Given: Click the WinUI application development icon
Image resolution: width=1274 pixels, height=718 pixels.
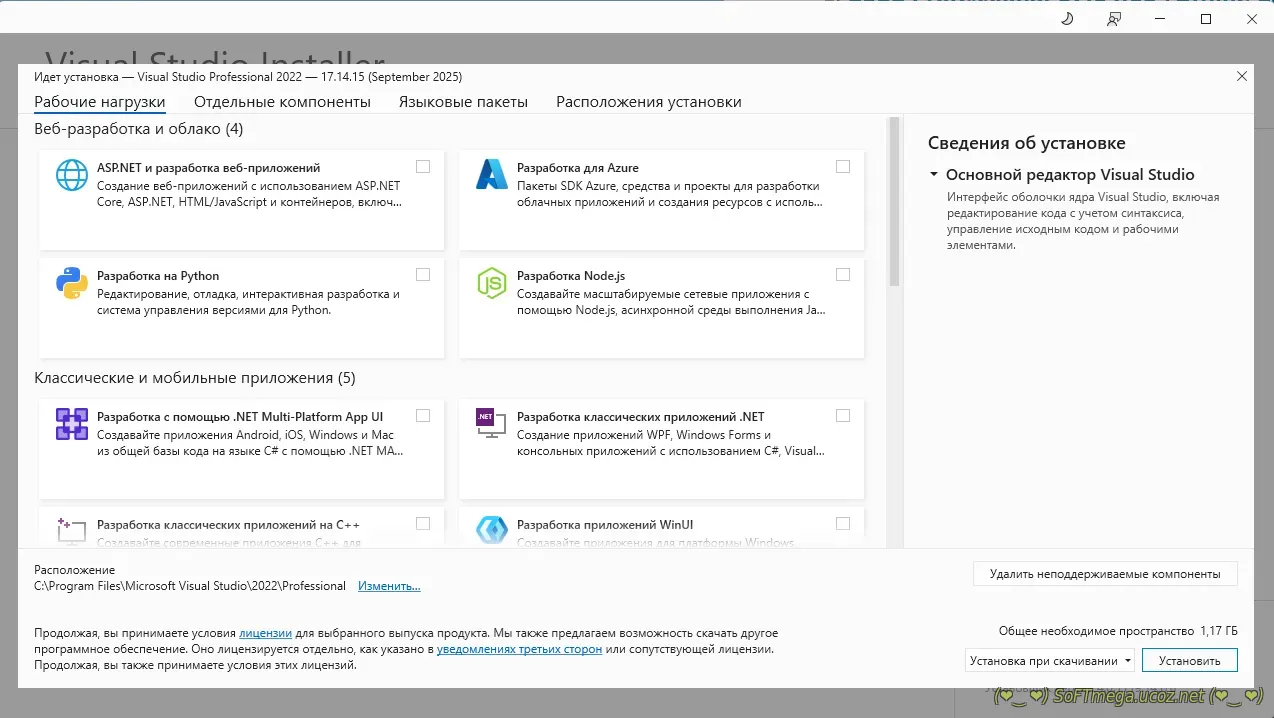Looking at the screenshot, I should 492,530.
